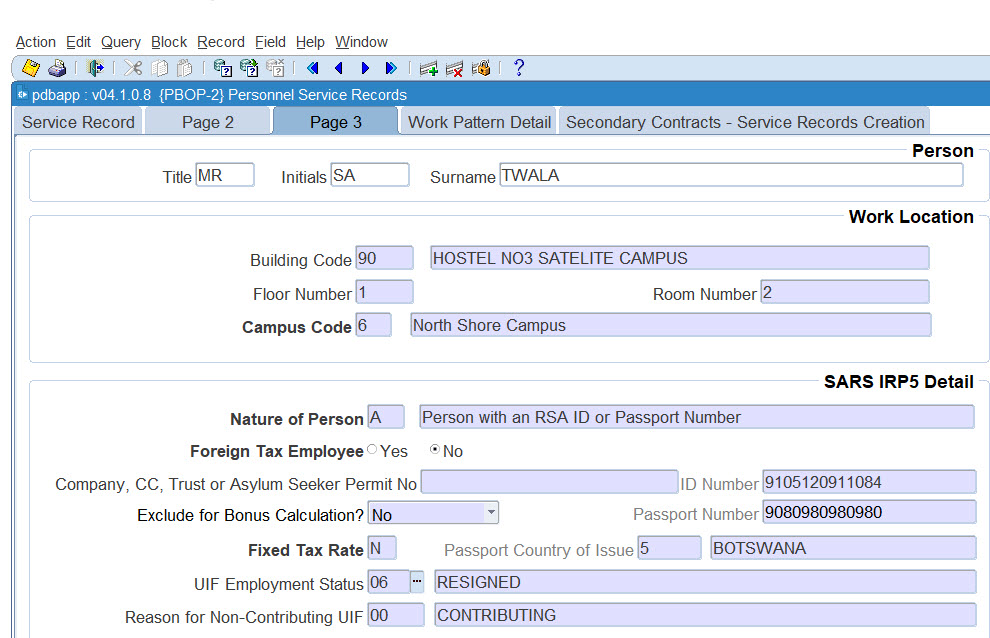
Task: Click the Save icon in the toolbar
Action: (31, 68)
